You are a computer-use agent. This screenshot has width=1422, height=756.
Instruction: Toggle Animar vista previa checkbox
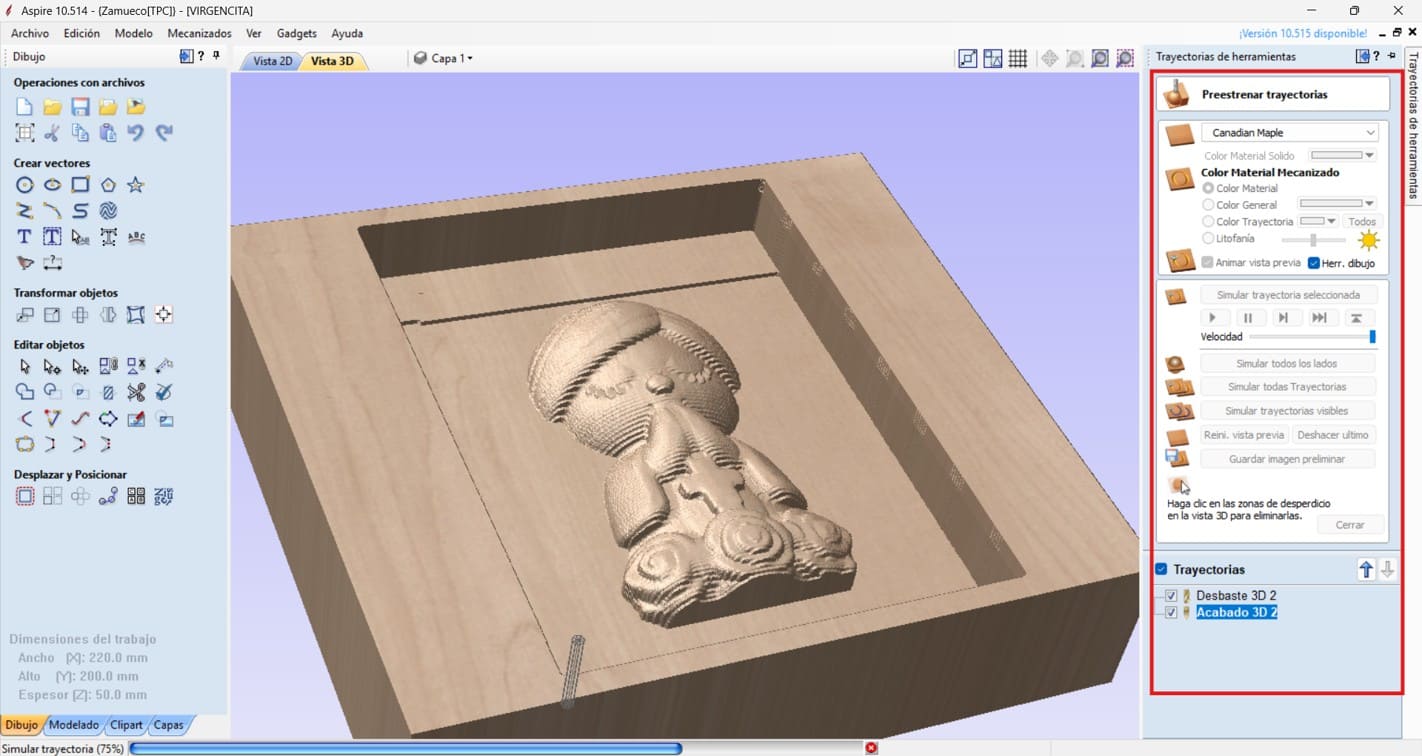(x=1208, y=263)
